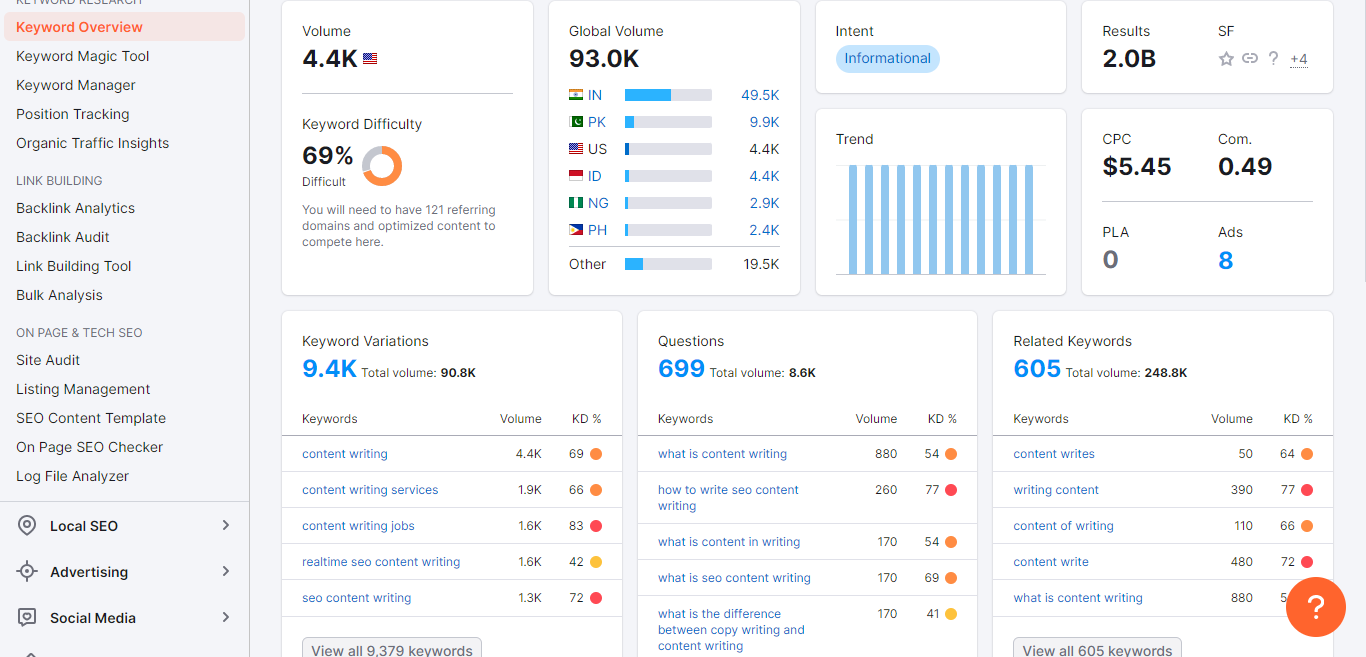Expand the Advertising section

(225, 571)
